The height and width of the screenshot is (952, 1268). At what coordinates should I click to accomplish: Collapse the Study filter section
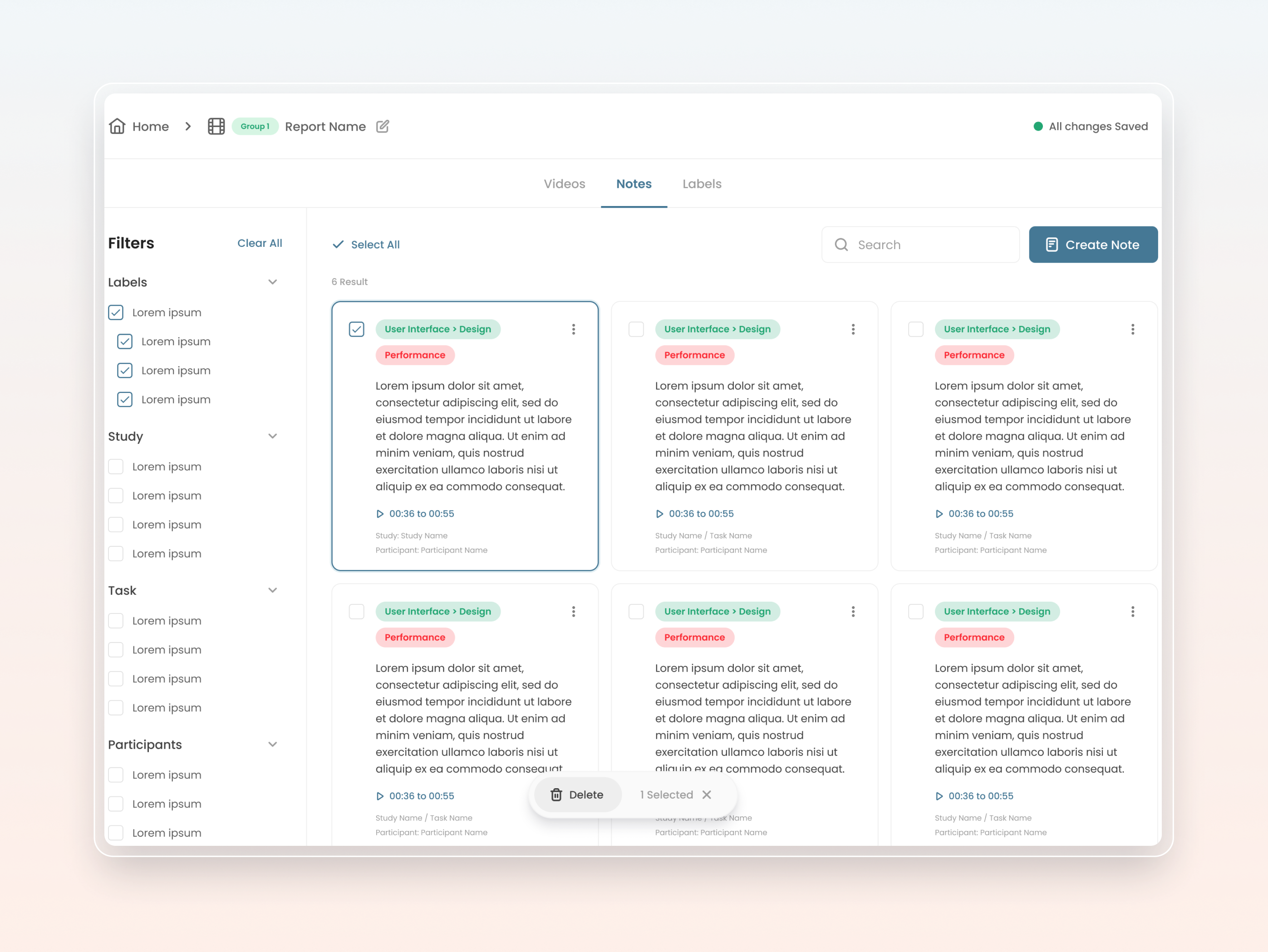click(273, 436)
